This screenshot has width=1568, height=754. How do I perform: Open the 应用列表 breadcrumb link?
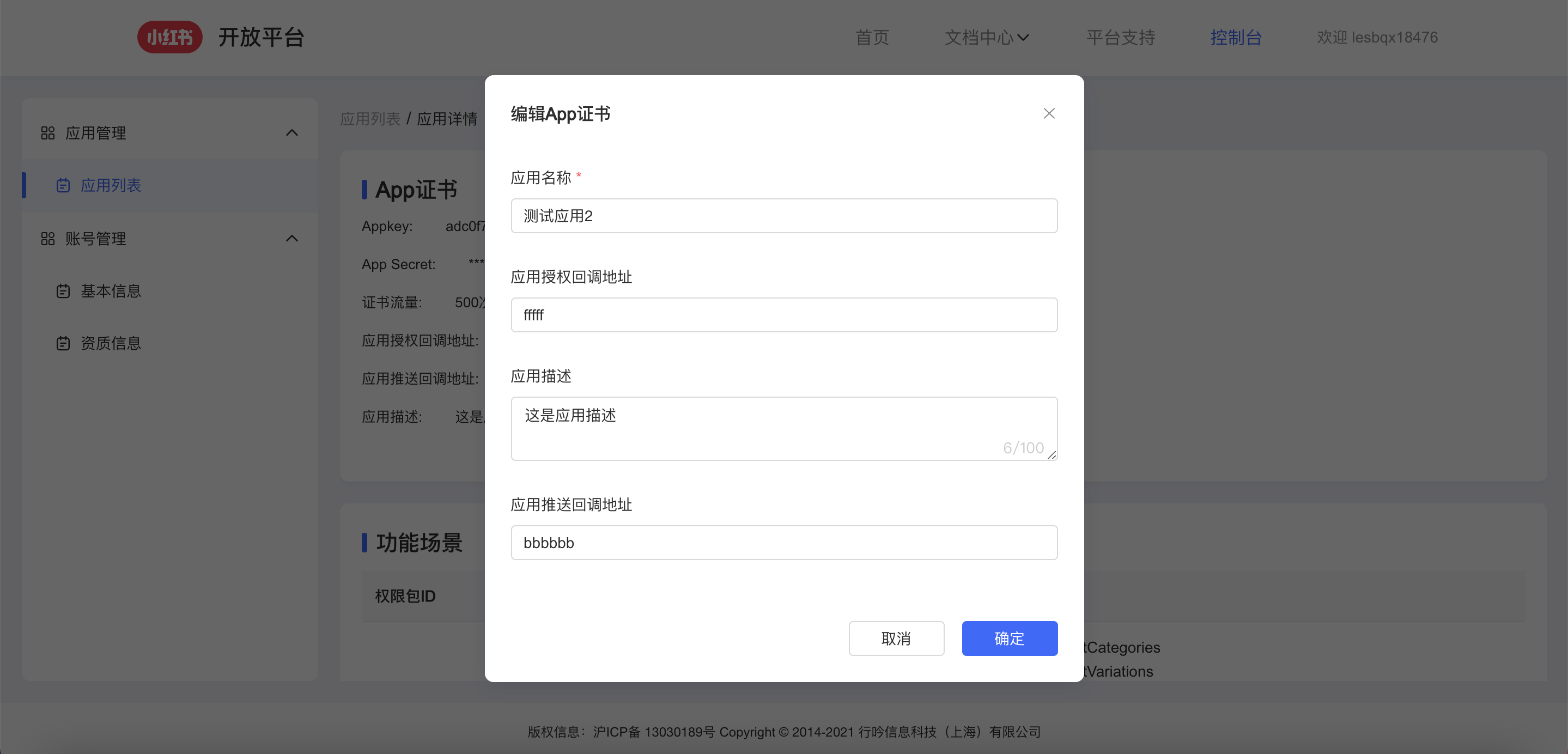(370, 119)
